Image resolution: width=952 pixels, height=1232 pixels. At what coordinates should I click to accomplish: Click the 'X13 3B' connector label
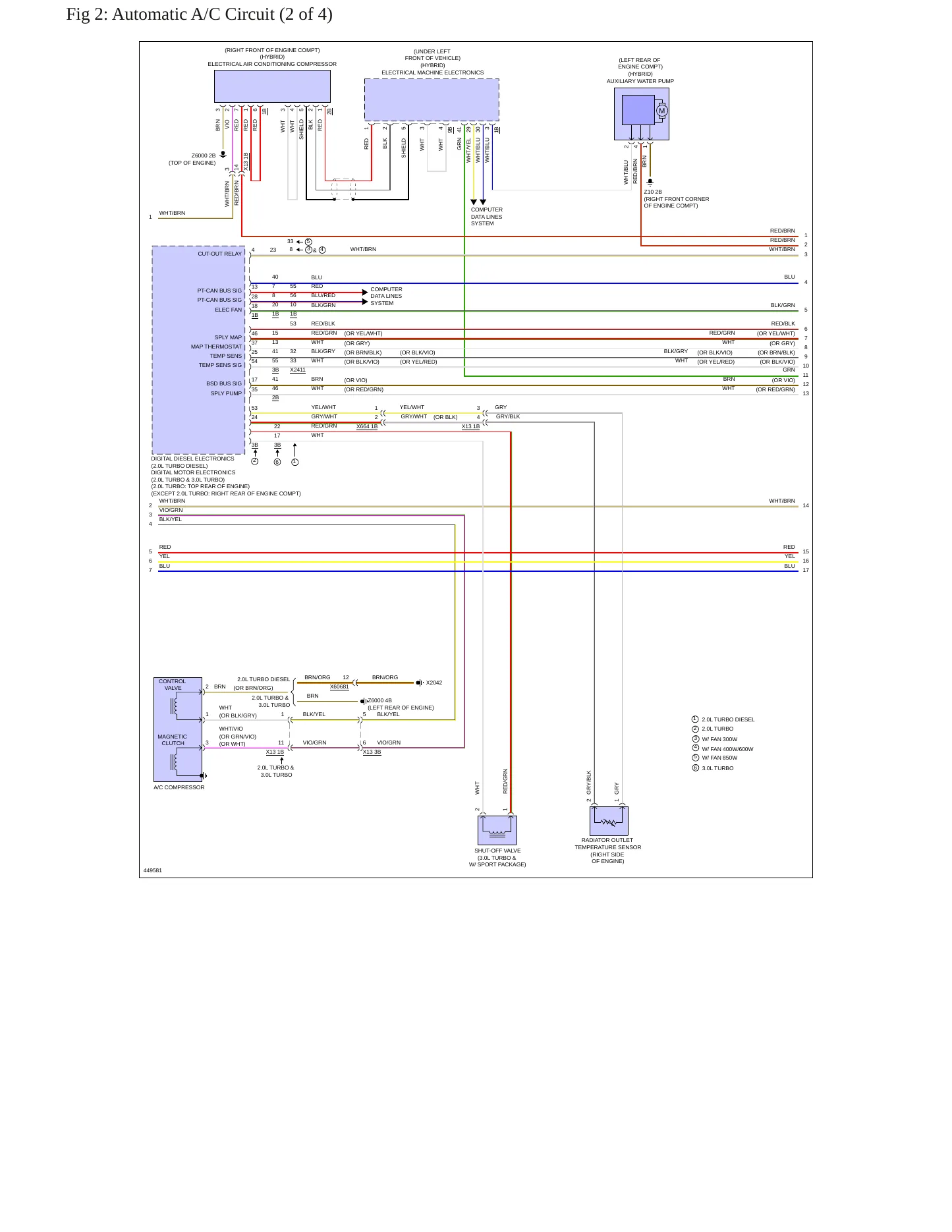click(372, 752)
